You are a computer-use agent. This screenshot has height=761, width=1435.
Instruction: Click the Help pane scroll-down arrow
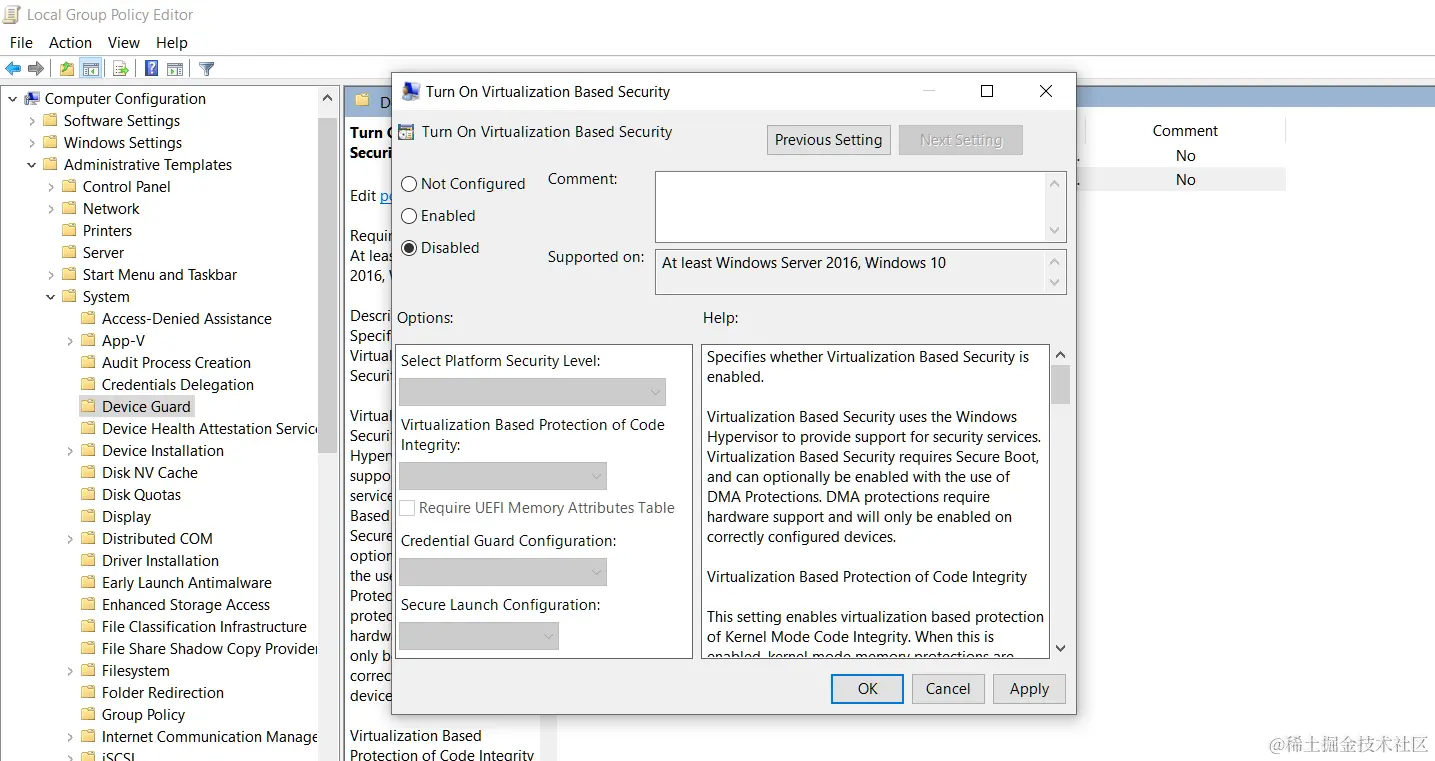click(1061, 648)
